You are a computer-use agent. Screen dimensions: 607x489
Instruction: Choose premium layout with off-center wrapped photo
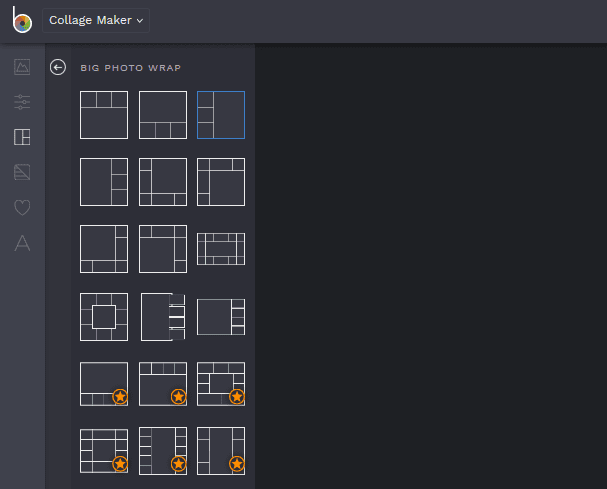(221, 384)
